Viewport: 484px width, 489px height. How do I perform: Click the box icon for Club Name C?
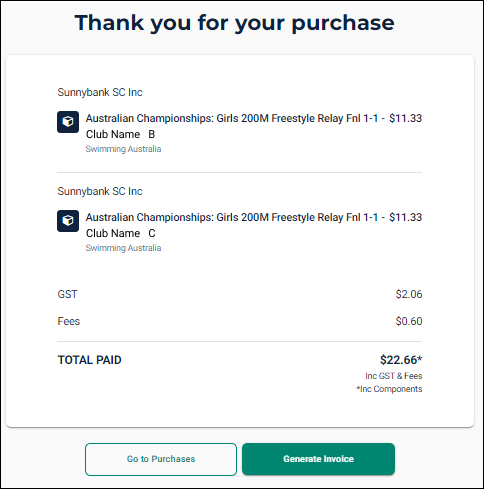click(x=68, y=221)
